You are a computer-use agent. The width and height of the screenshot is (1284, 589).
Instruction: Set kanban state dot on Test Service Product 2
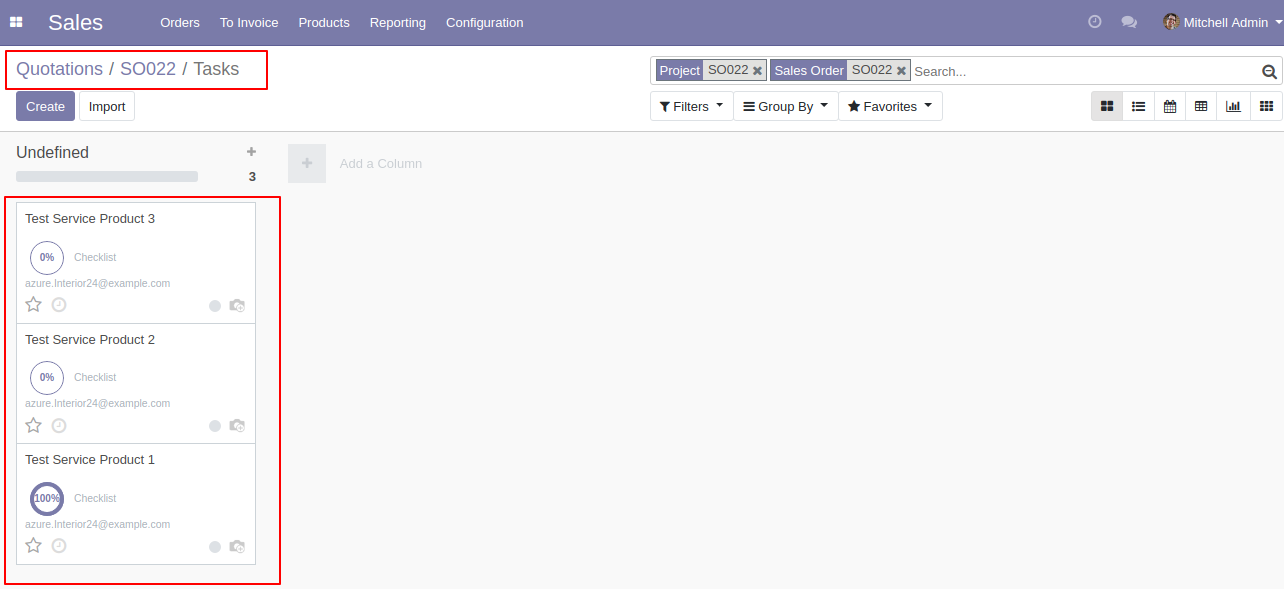215,426
